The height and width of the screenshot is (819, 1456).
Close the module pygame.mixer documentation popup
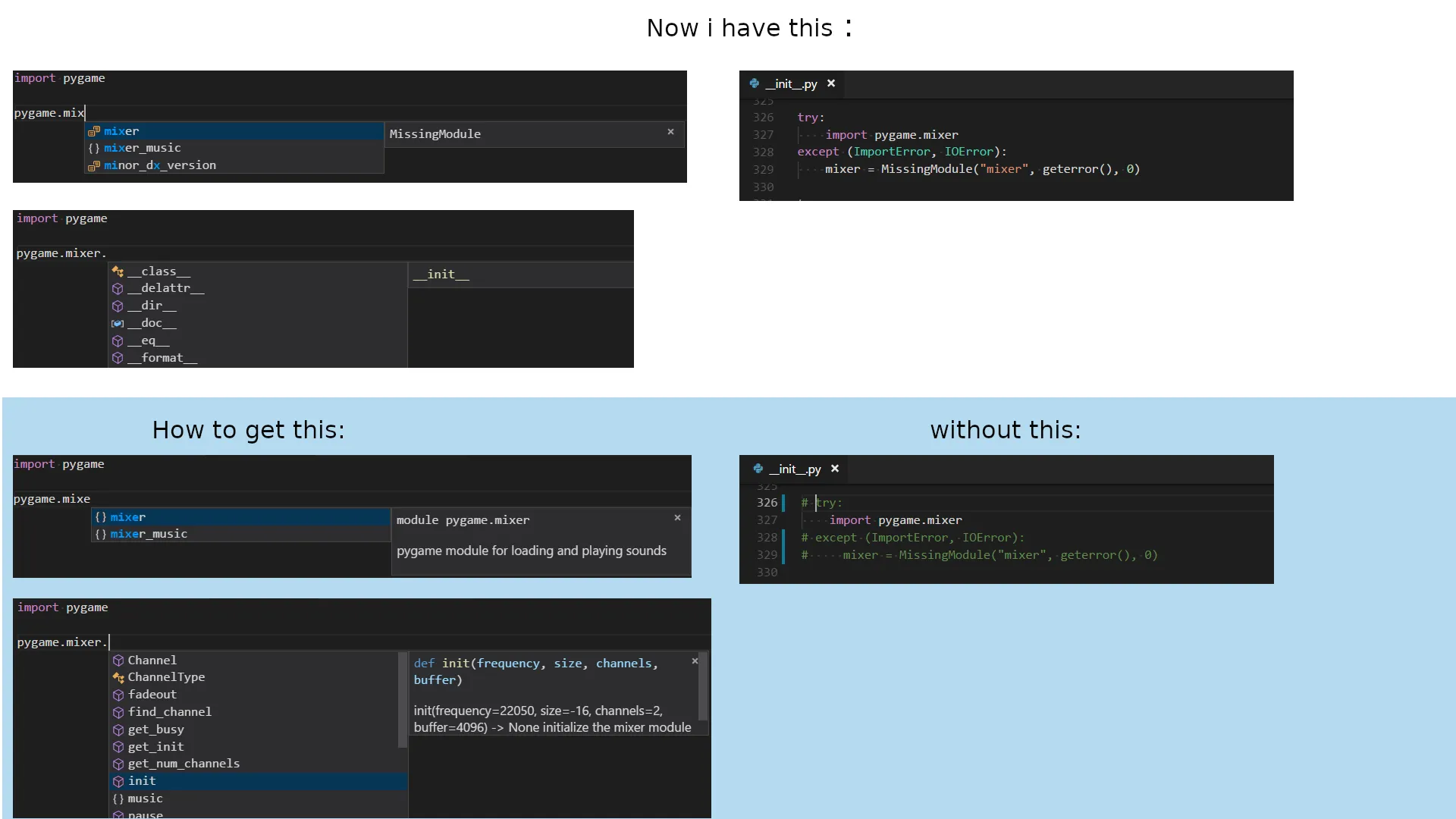pos(677,518)
